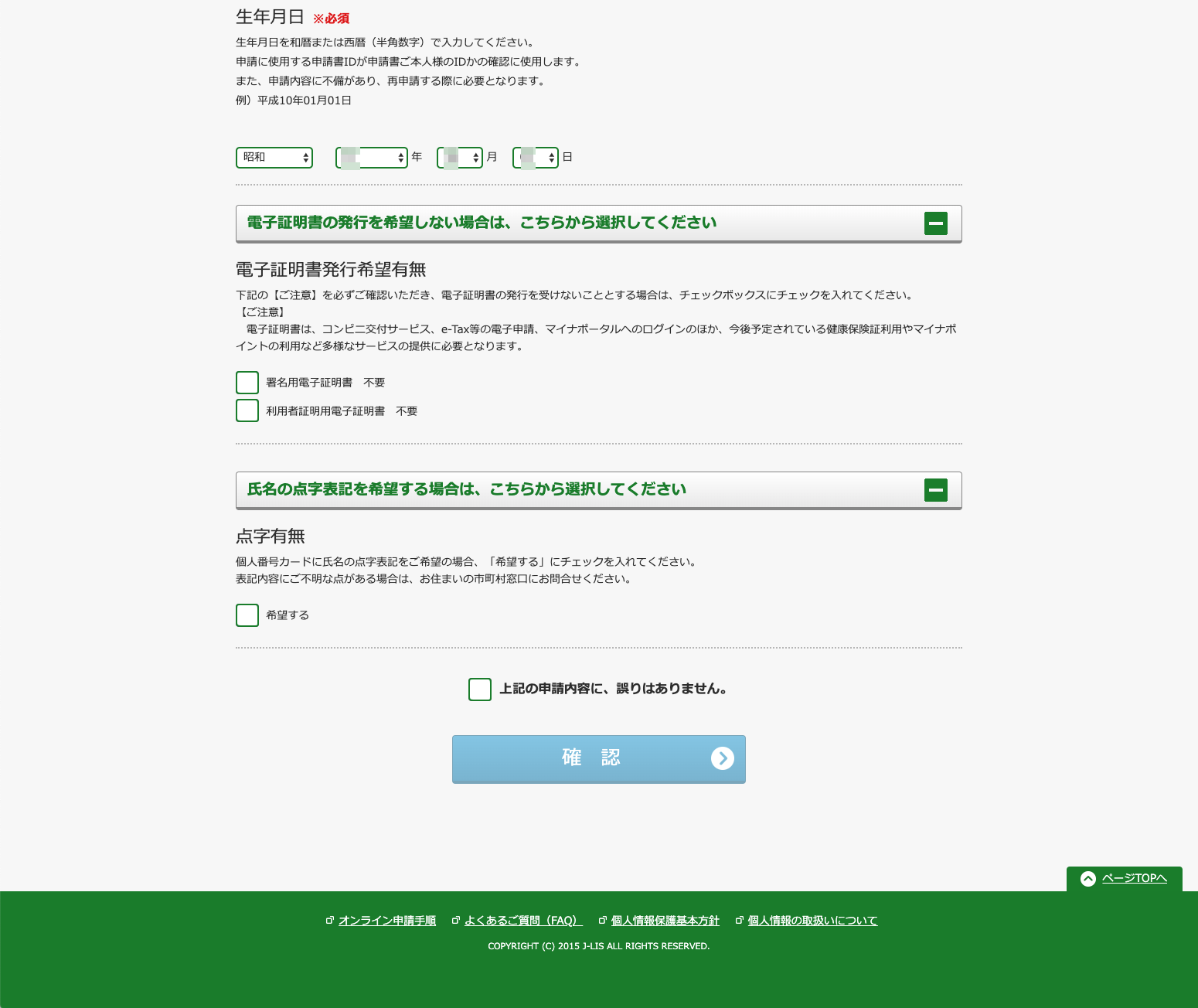Click external link icon beside 個人情報保護基本方針
1198x1008 pixels.
click(603, 921)
